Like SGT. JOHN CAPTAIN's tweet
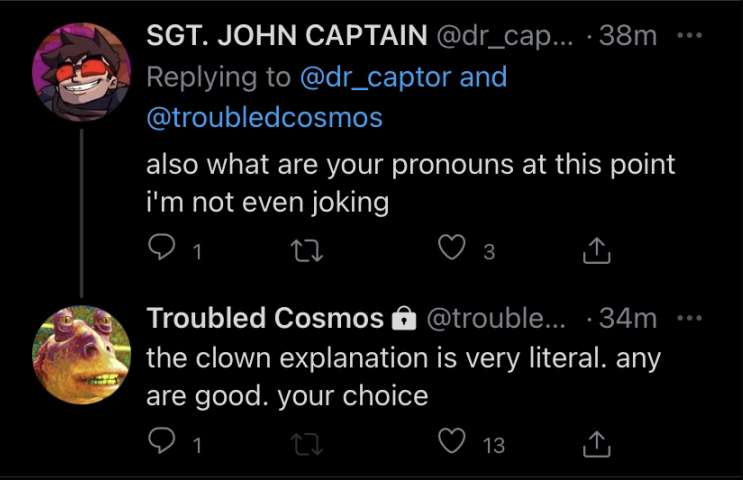This screenshot has height=480, width=743. pos(452,248)
